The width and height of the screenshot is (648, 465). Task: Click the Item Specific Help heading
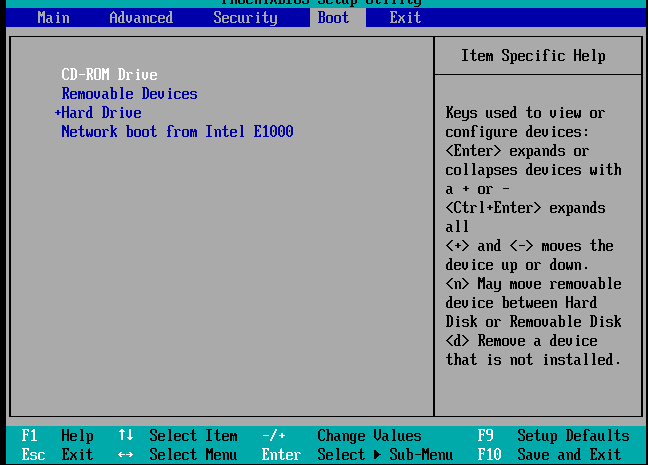[533, 56]
